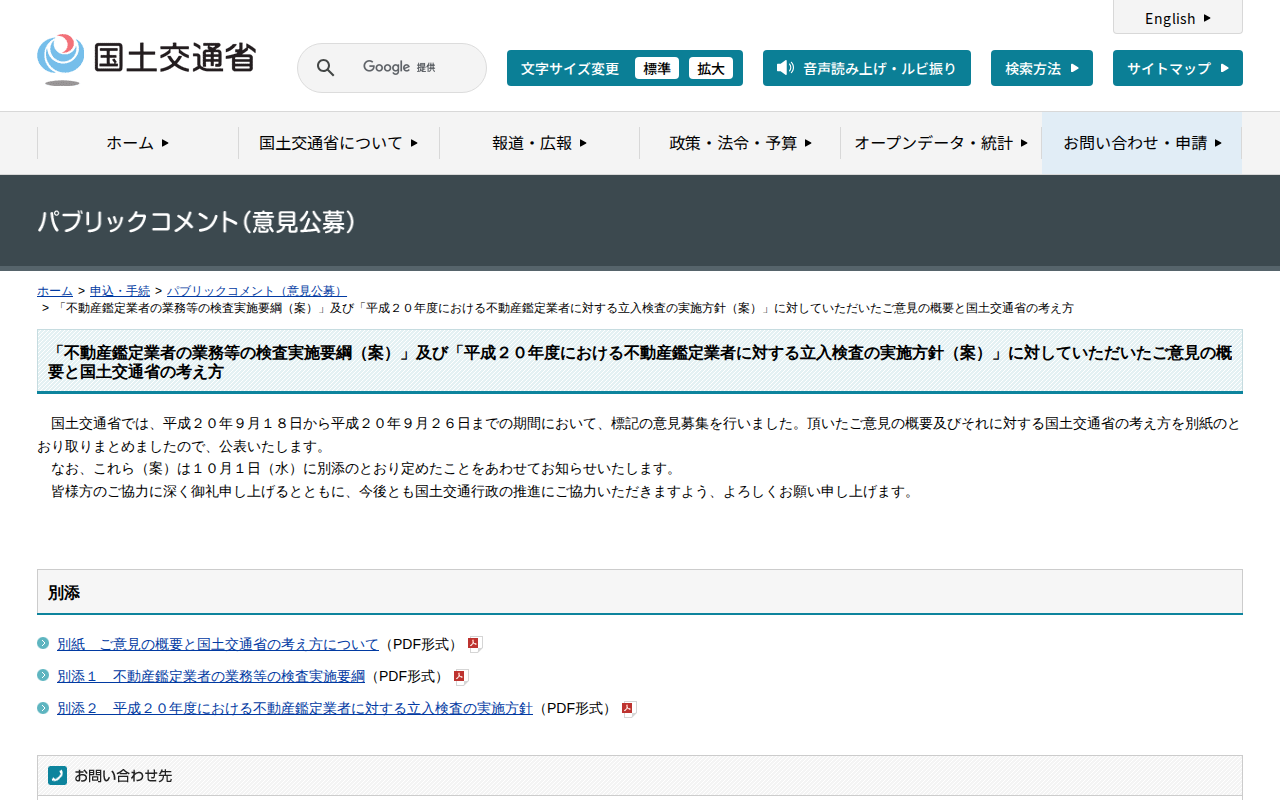The height and width of the screenshot is (800, 1280).
Task: Click bullet icon before 別添２ link
Action: (x=43, y=707)
